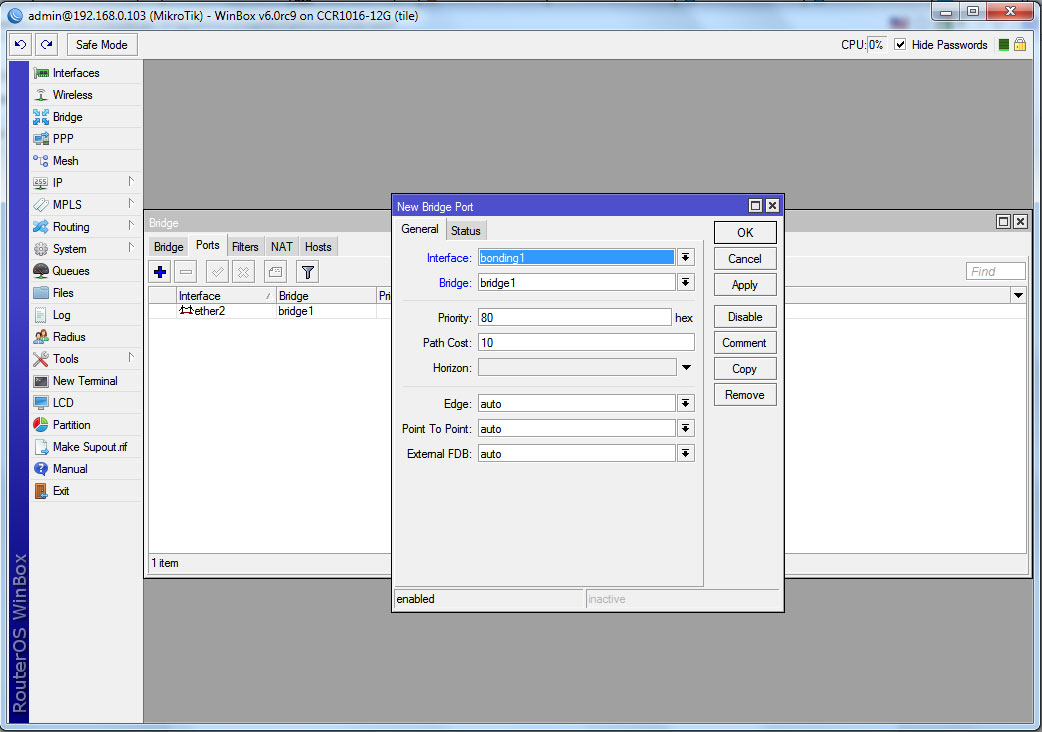Toggle Safe Mode button

[101, 45]
